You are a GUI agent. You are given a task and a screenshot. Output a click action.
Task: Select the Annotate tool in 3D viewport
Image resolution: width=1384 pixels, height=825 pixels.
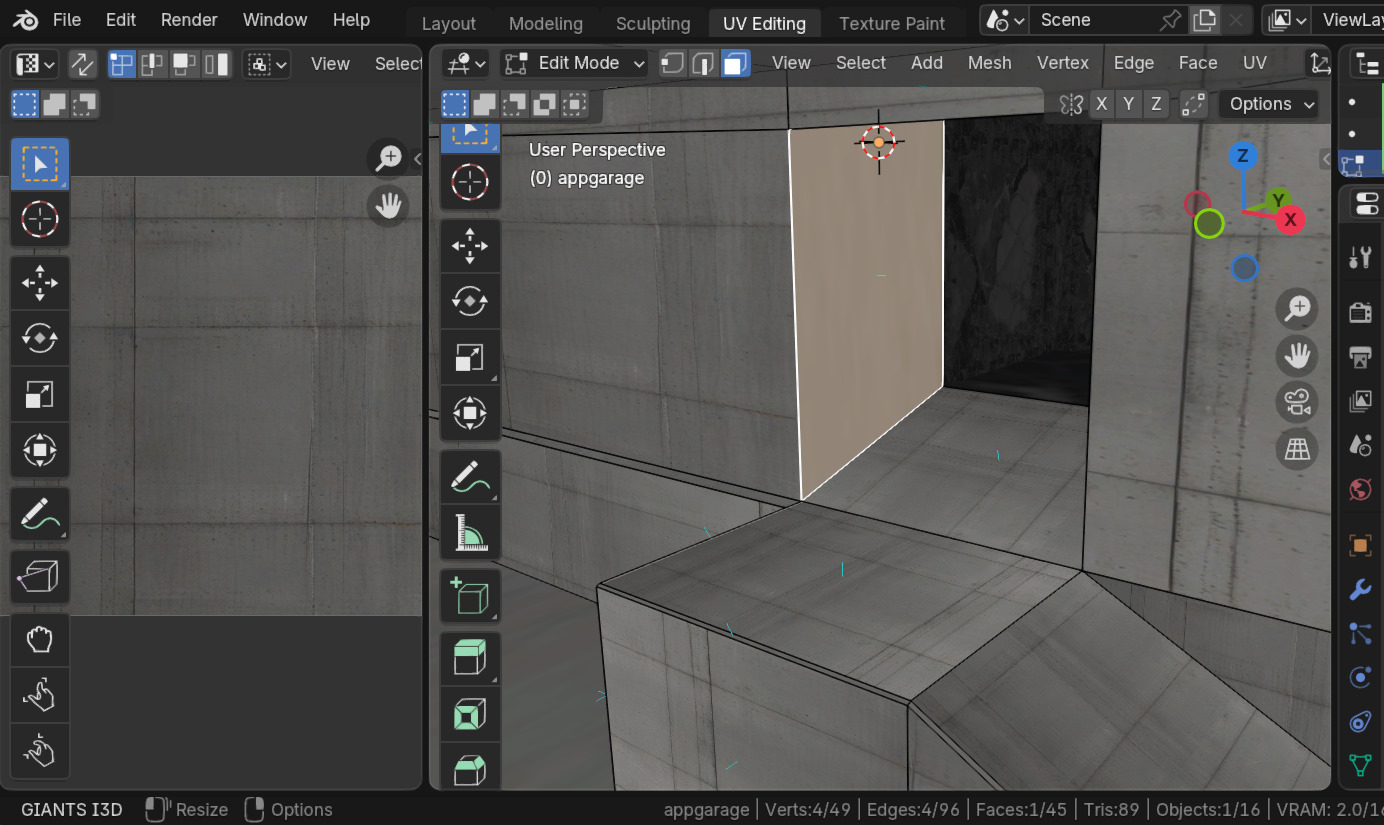(470, 476)
